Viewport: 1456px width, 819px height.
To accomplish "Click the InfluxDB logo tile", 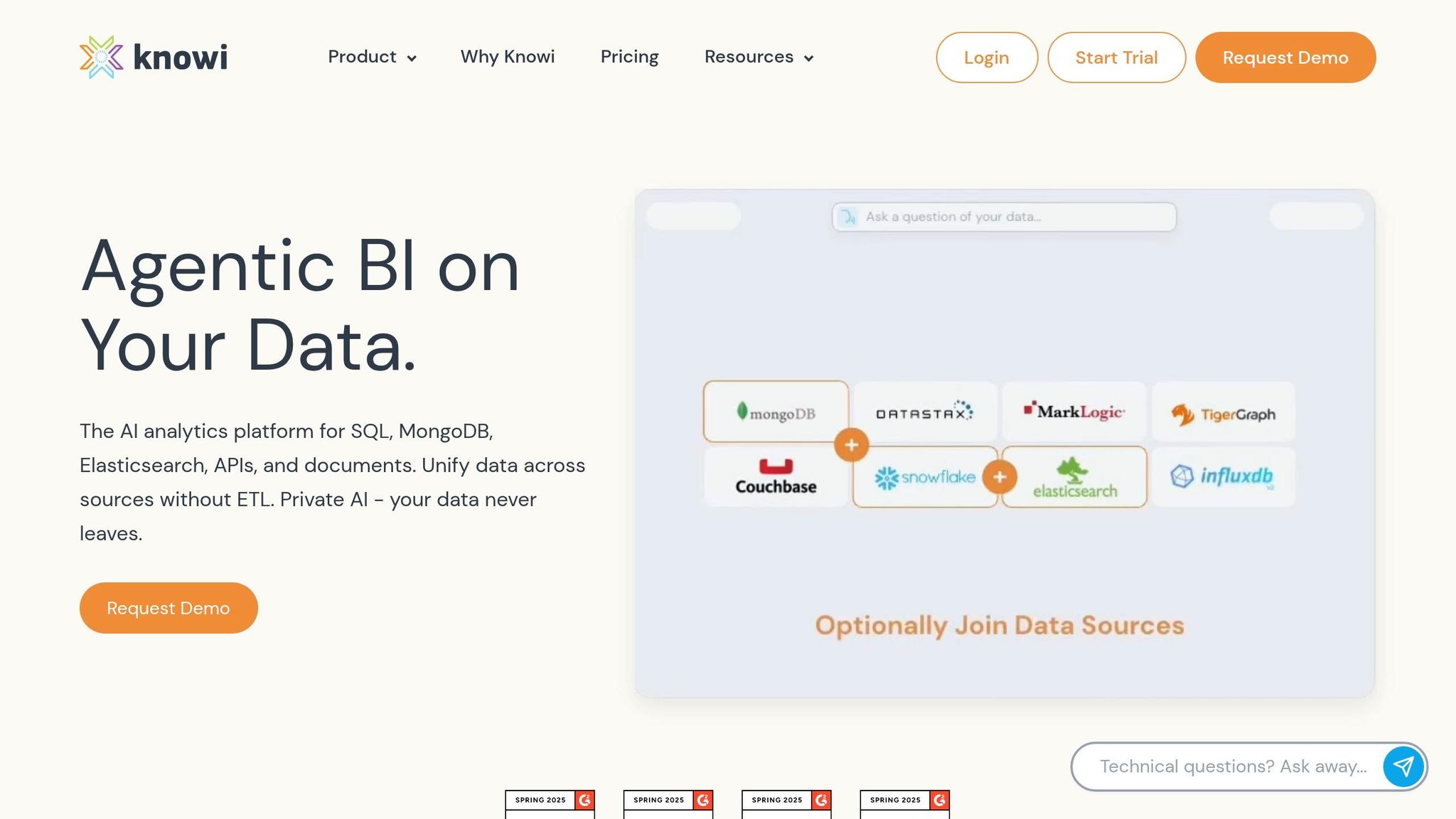I will coord(1223,477).
